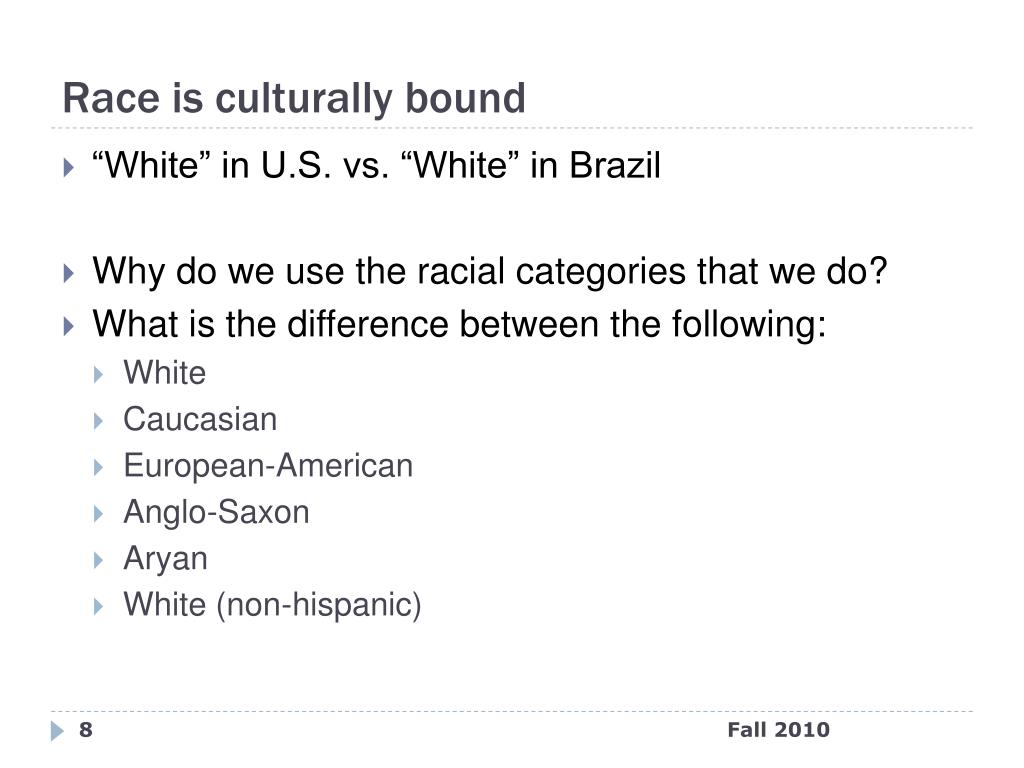Click the slide number 8 in footer
Viewport: 1024px width, 768px height.
[x=86, y=730]
